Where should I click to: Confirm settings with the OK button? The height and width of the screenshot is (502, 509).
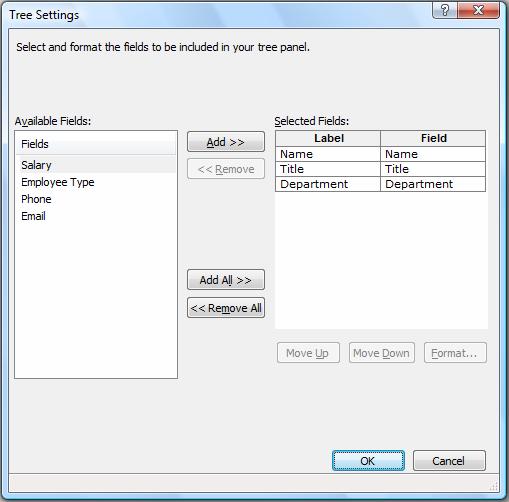(x=368, y=461)
